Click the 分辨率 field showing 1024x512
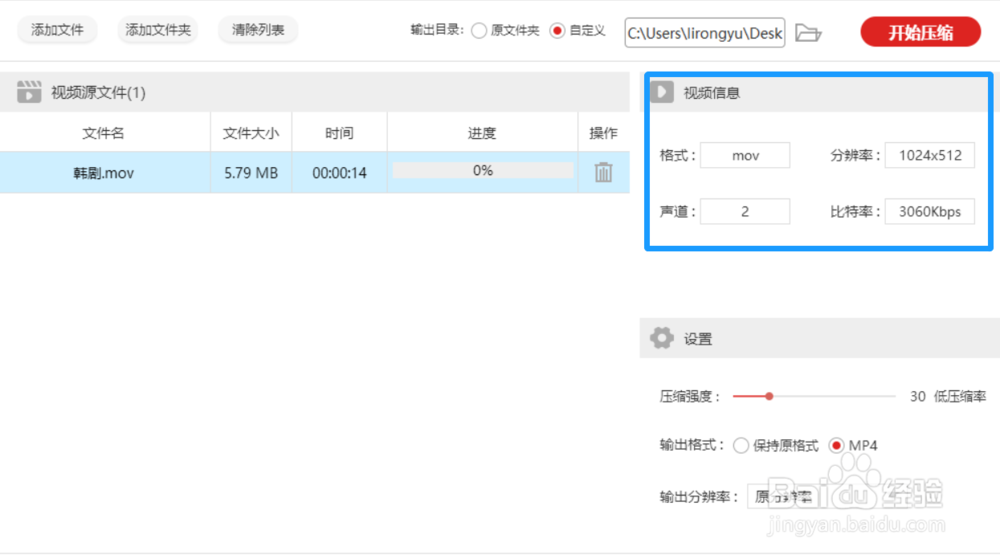 [930, 156]
